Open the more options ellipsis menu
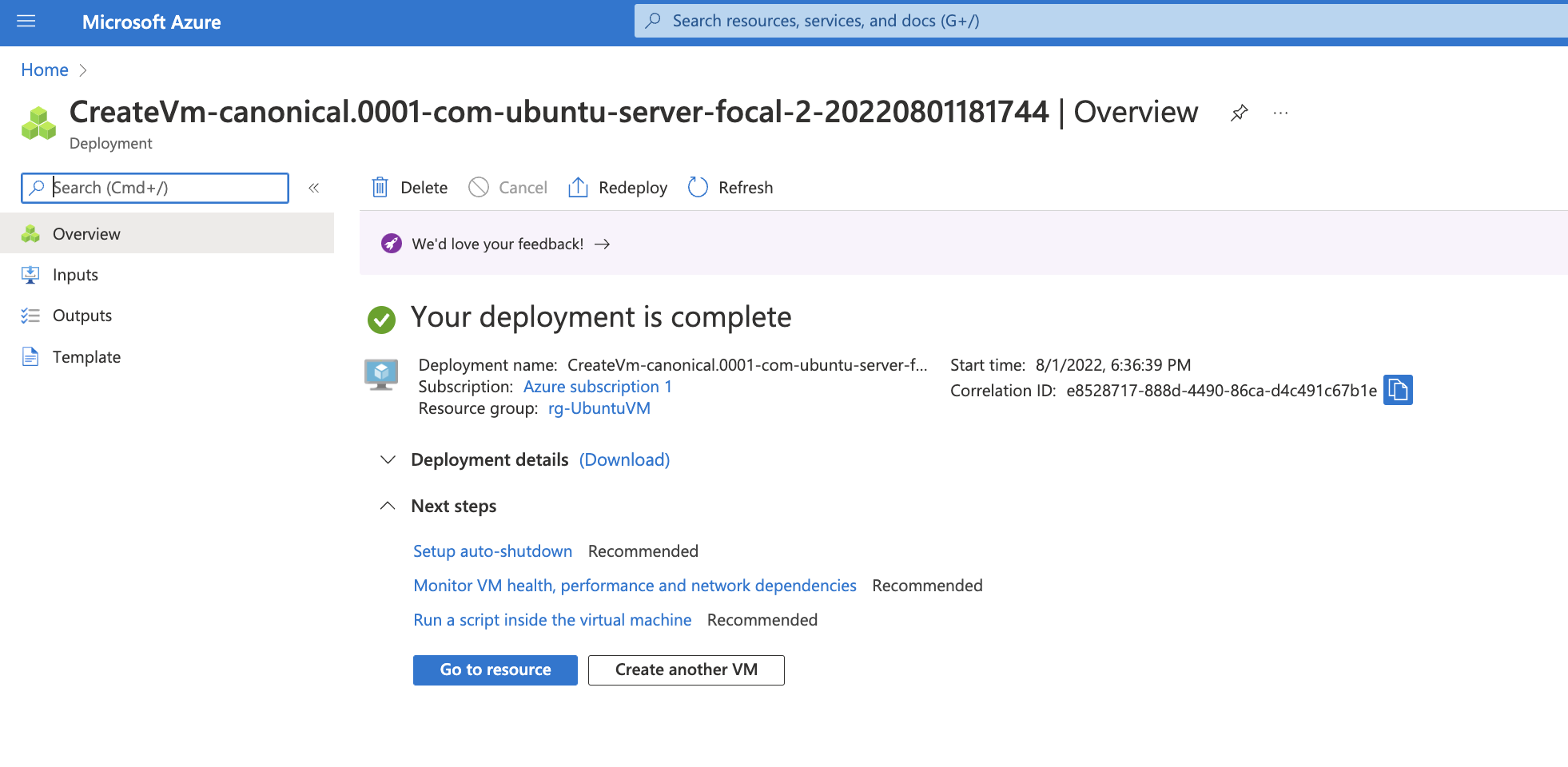 (1280, 113)
